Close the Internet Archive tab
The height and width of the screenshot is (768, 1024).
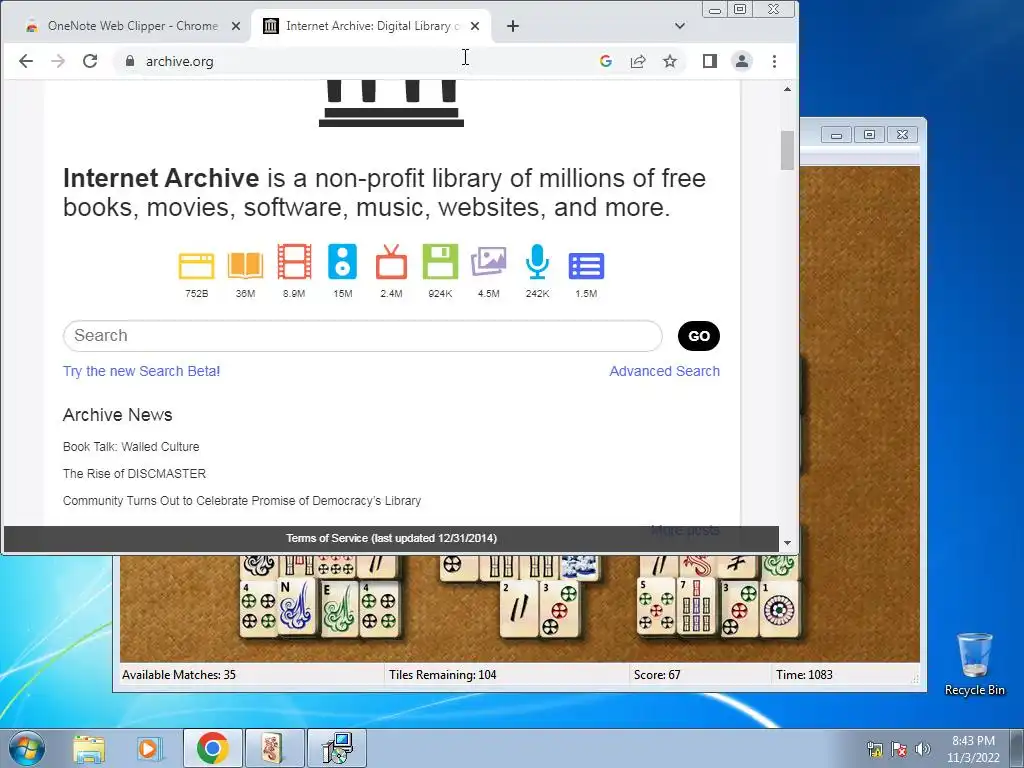click(x=475, y=26)
